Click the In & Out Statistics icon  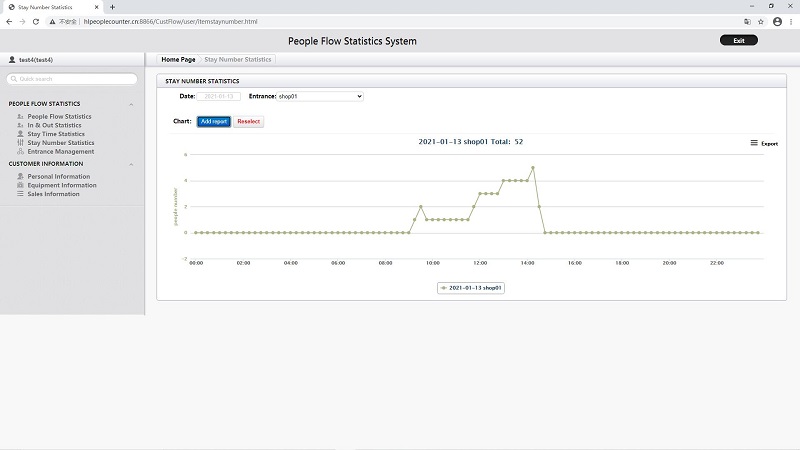[20, 125]
